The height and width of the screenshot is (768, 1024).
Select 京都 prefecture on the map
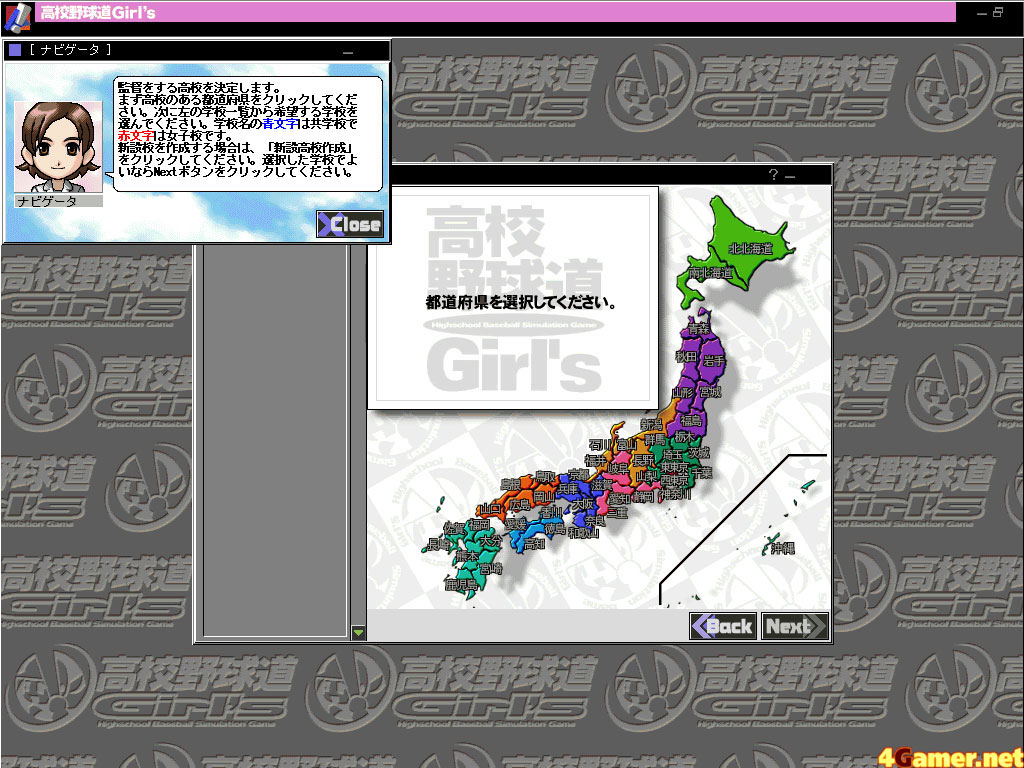pyautogui.click(x=579, y=474)
